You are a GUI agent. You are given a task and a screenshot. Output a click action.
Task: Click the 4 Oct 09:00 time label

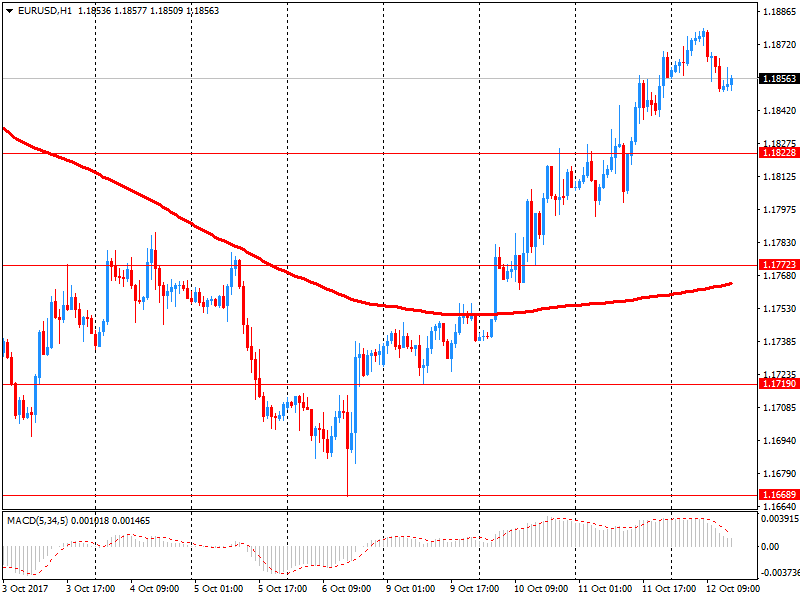coord(155,588)
